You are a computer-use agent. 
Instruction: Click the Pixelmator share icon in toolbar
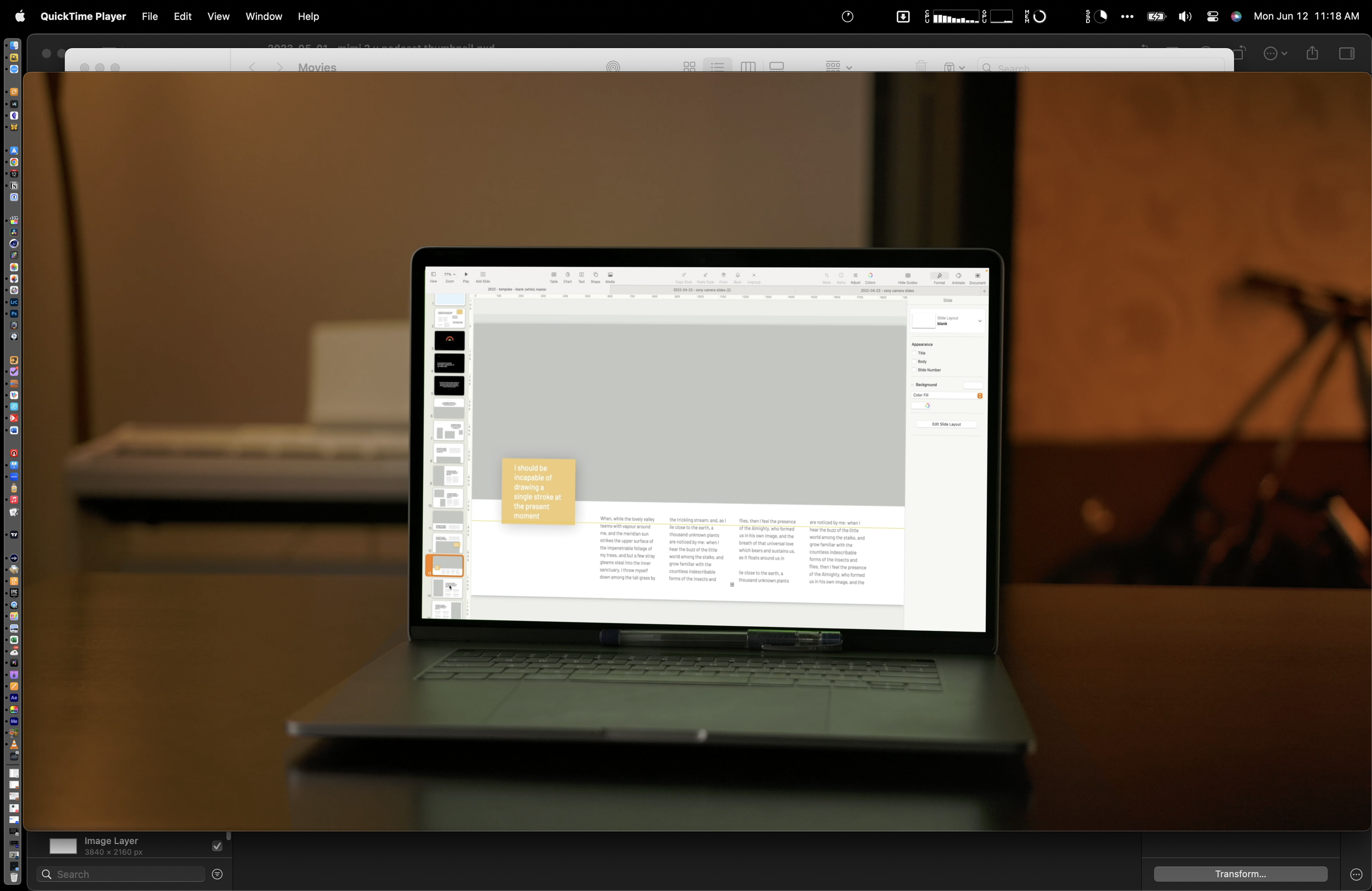pyautogui.click(x=1312, y=54)
